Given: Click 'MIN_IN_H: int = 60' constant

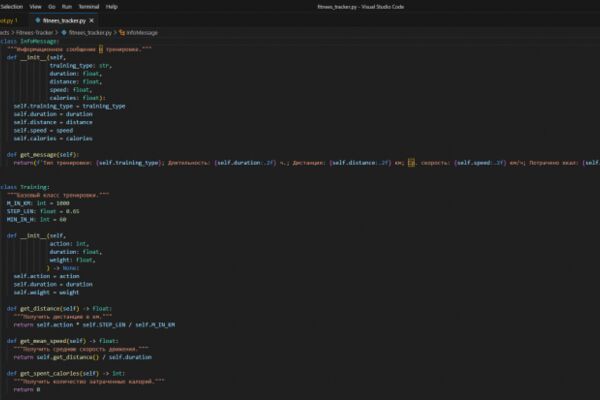Looking at the screenshot, I should (36, 220).
